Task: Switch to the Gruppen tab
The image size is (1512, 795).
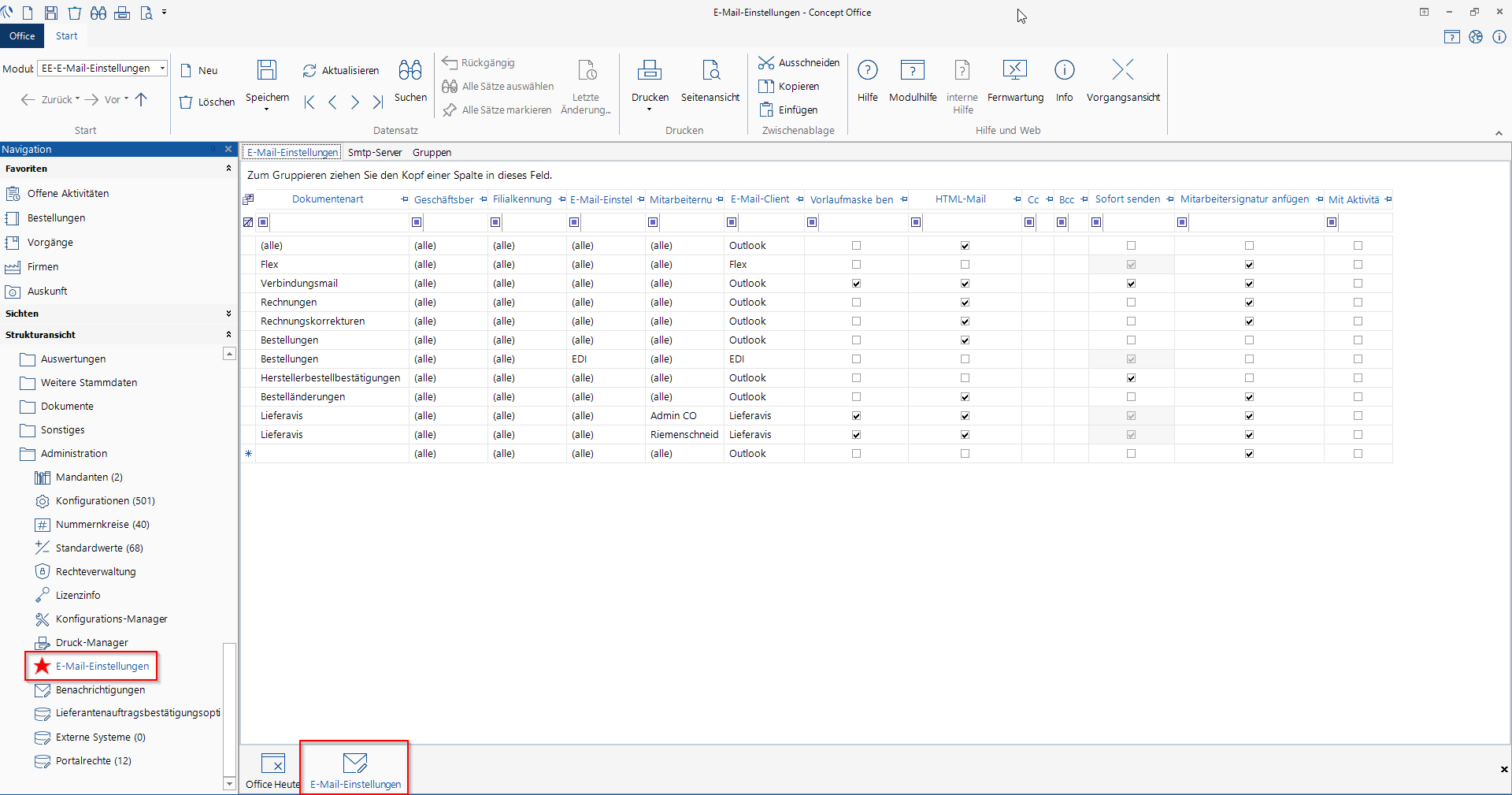Action: [x=432, y=153]
